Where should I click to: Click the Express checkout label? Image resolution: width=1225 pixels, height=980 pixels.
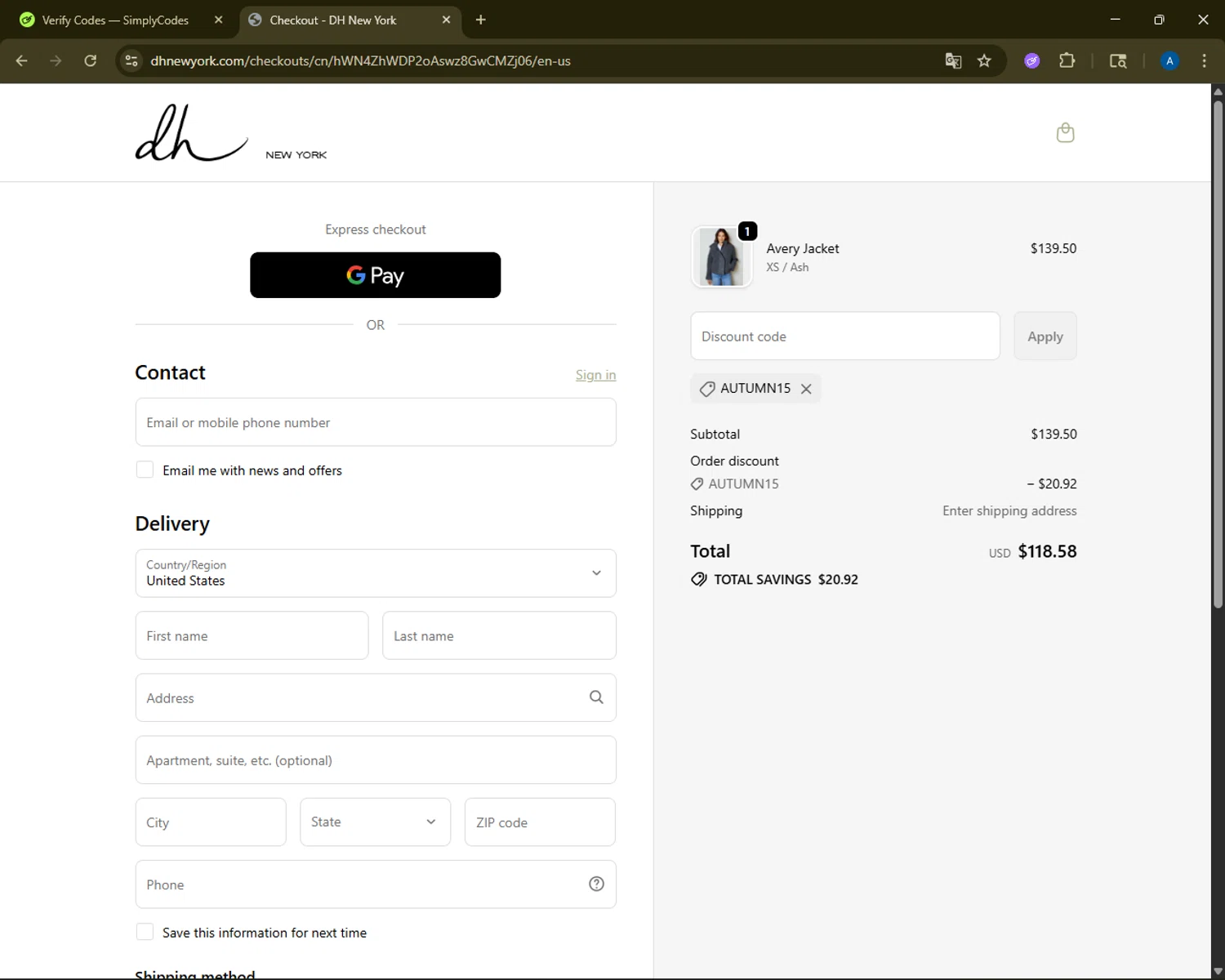pos(376,229)
